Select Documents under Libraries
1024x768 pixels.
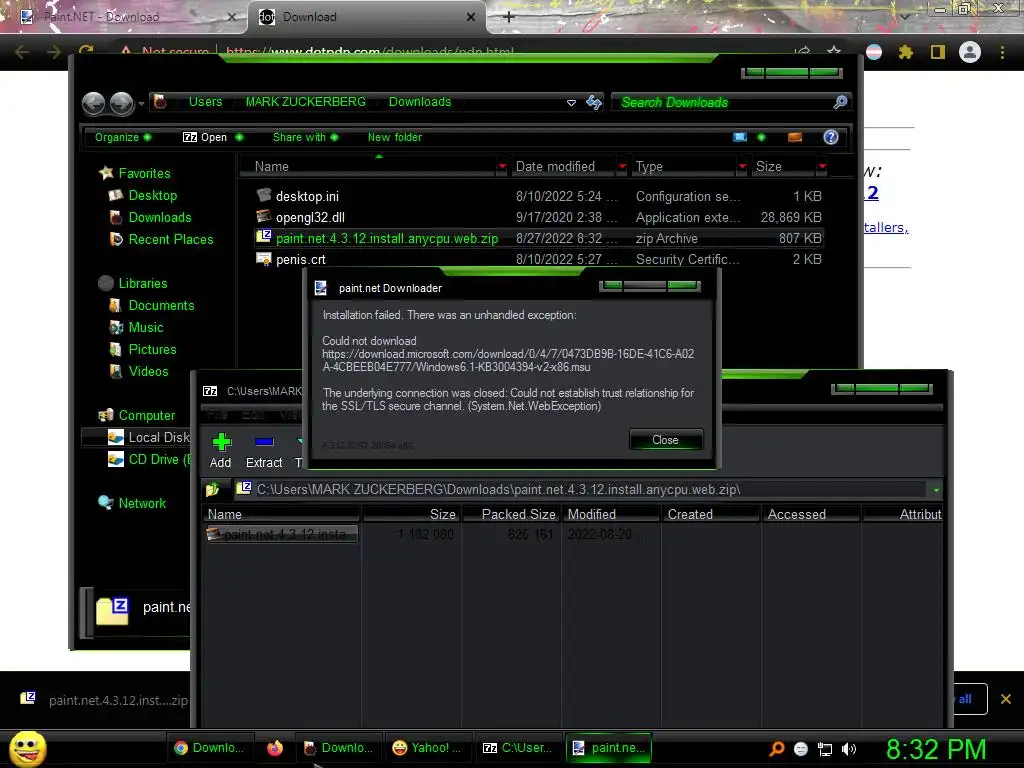pos(161,306)
